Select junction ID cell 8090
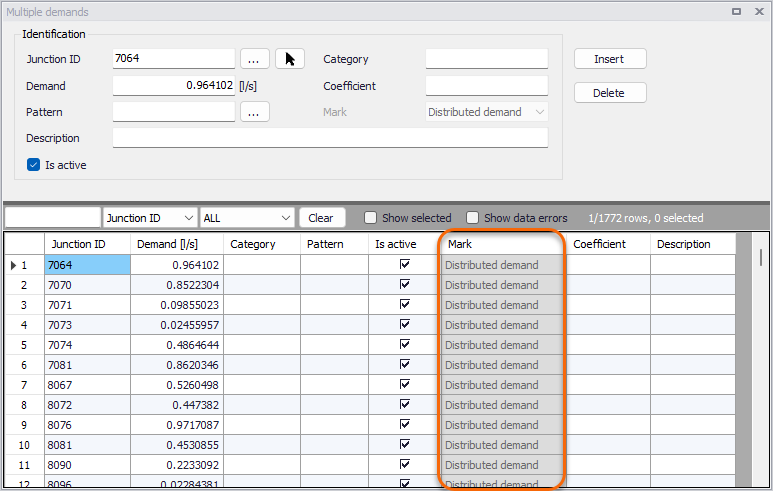The width and height of the screenshot is (773, 491). [x=87, y=465]
